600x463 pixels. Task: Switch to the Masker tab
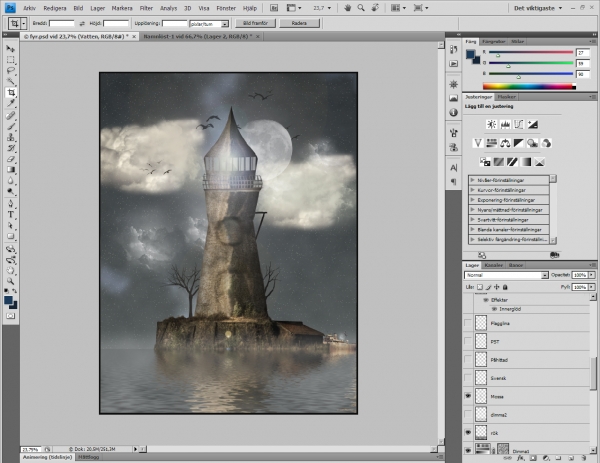[x=507, y=97]
